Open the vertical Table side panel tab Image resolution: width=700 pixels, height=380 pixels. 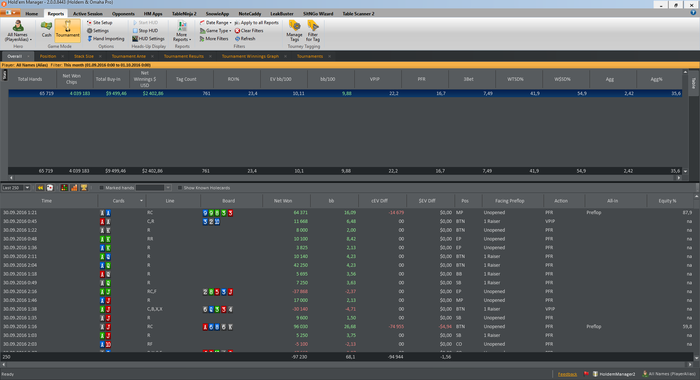coord(693,83)
